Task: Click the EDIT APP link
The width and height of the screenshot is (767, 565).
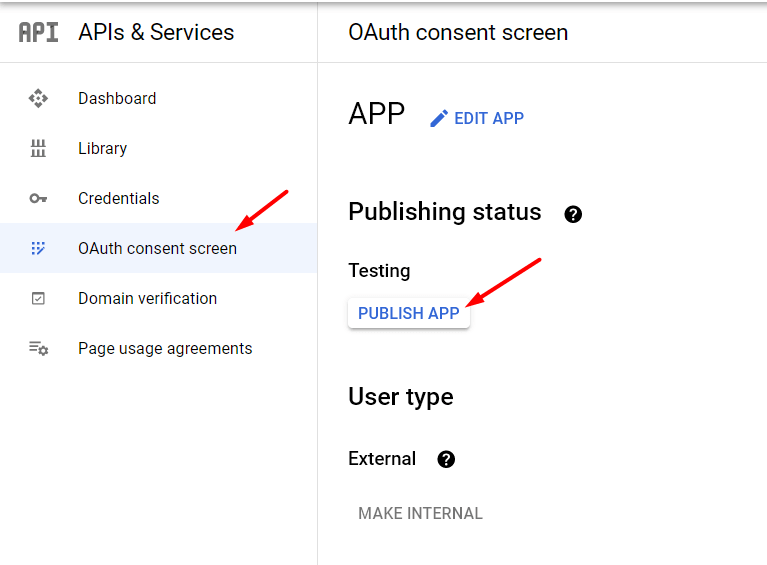Action: coord(476,118)
